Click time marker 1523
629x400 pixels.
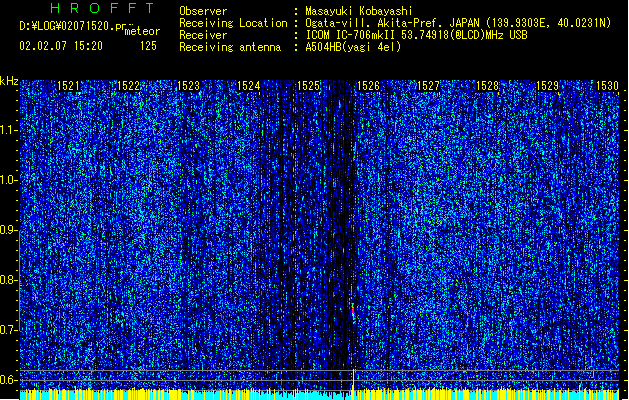pos(188,86)
